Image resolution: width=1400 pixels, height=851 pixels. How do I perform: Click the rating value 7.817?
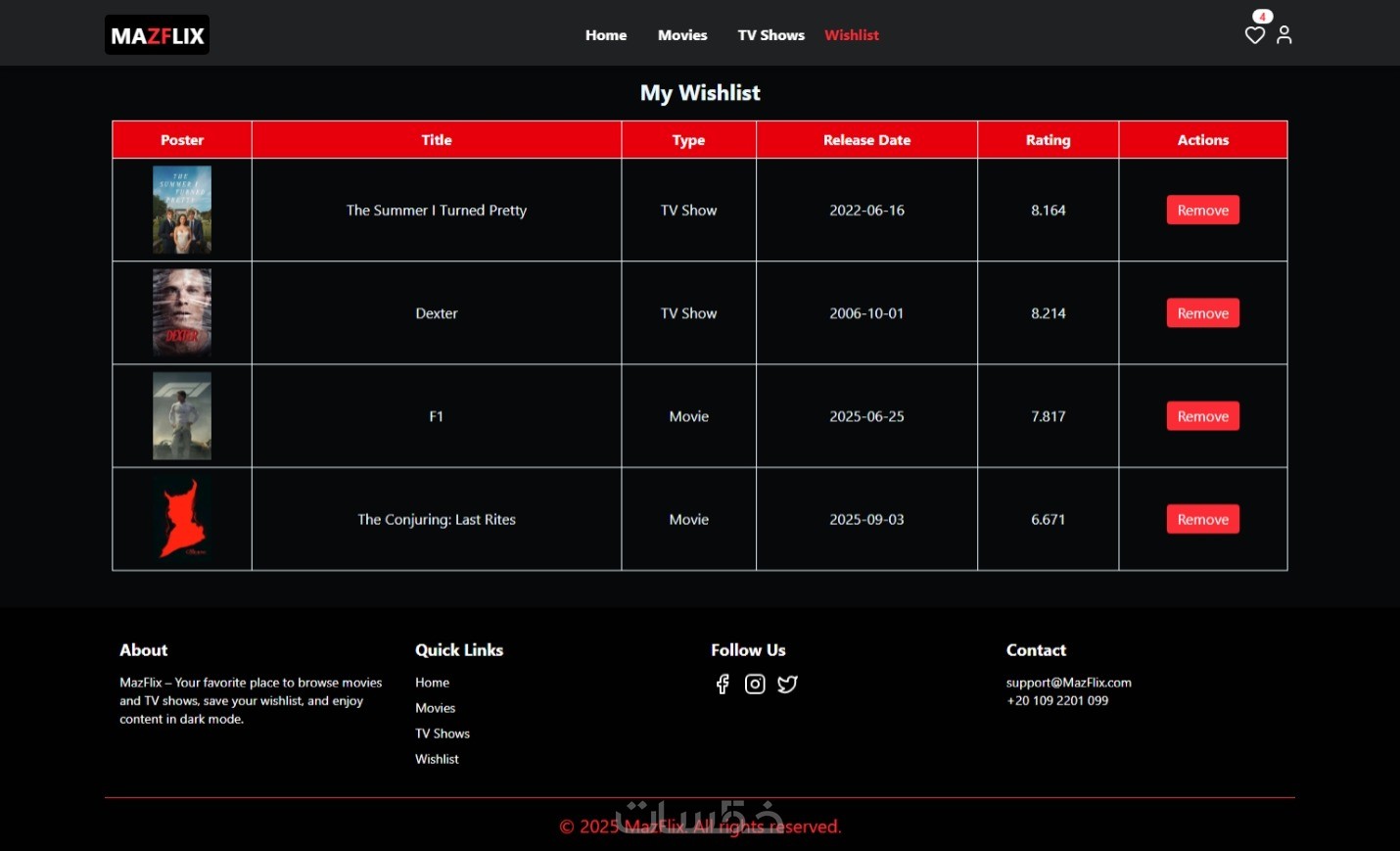coord(1048,416)
